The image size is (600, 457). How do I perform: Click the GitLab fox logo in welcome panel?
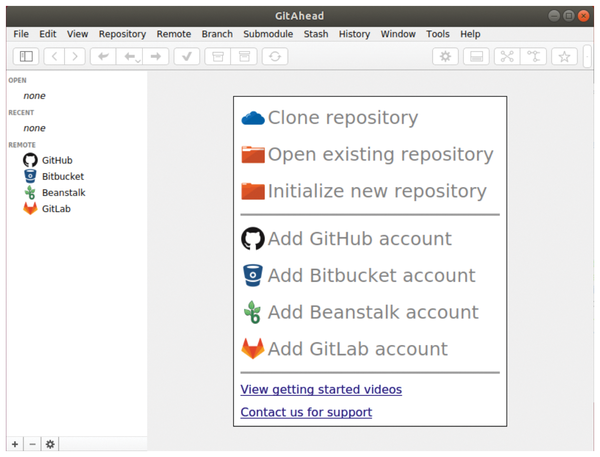tap(253, 348)
